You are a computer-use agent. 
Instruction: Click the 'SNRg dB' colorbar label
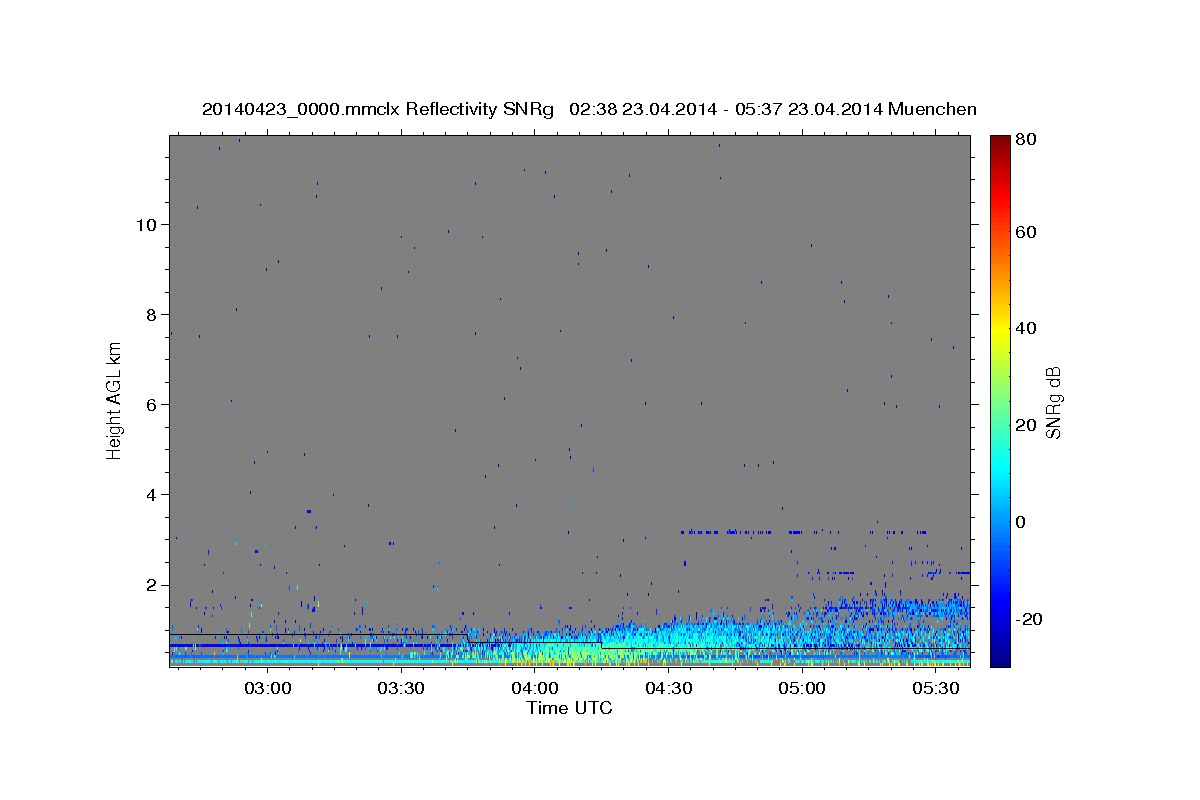[1053, 402]
